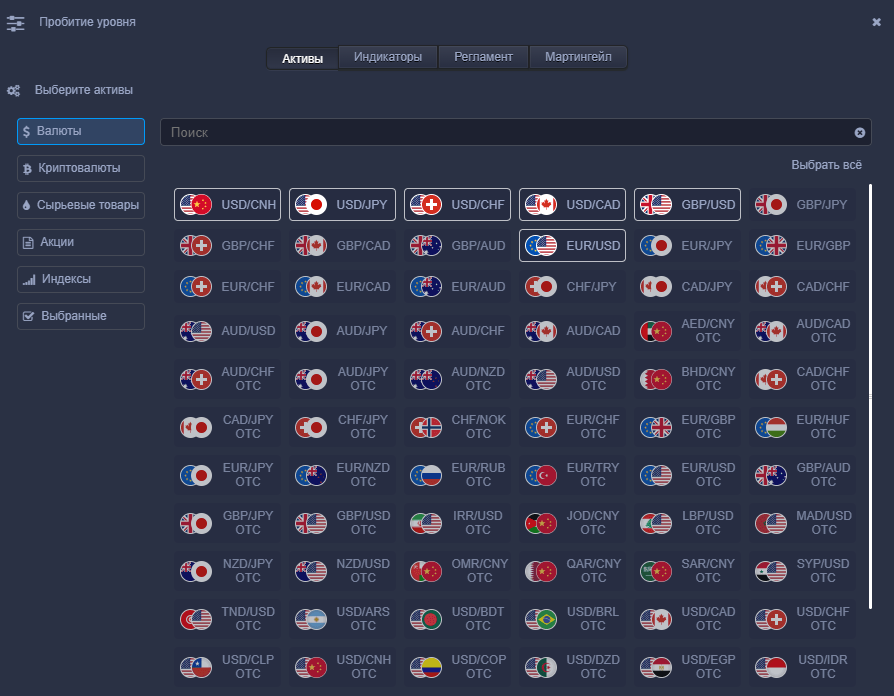Screen dimensions: 894x696
Task: Select the QAR/CNY OTC text
Action: pyautogui.click(x=593, y=571)
